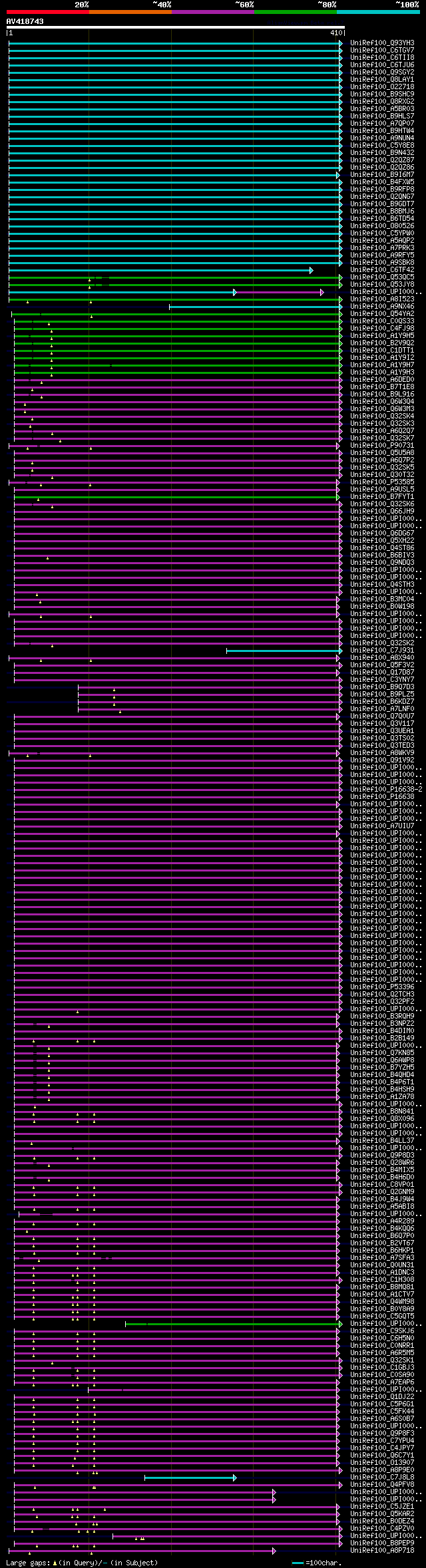Viewport: 426px width, 1568px height.
Task: Click hit label UniRef100_B6BIV3
Action: (382, 555)
